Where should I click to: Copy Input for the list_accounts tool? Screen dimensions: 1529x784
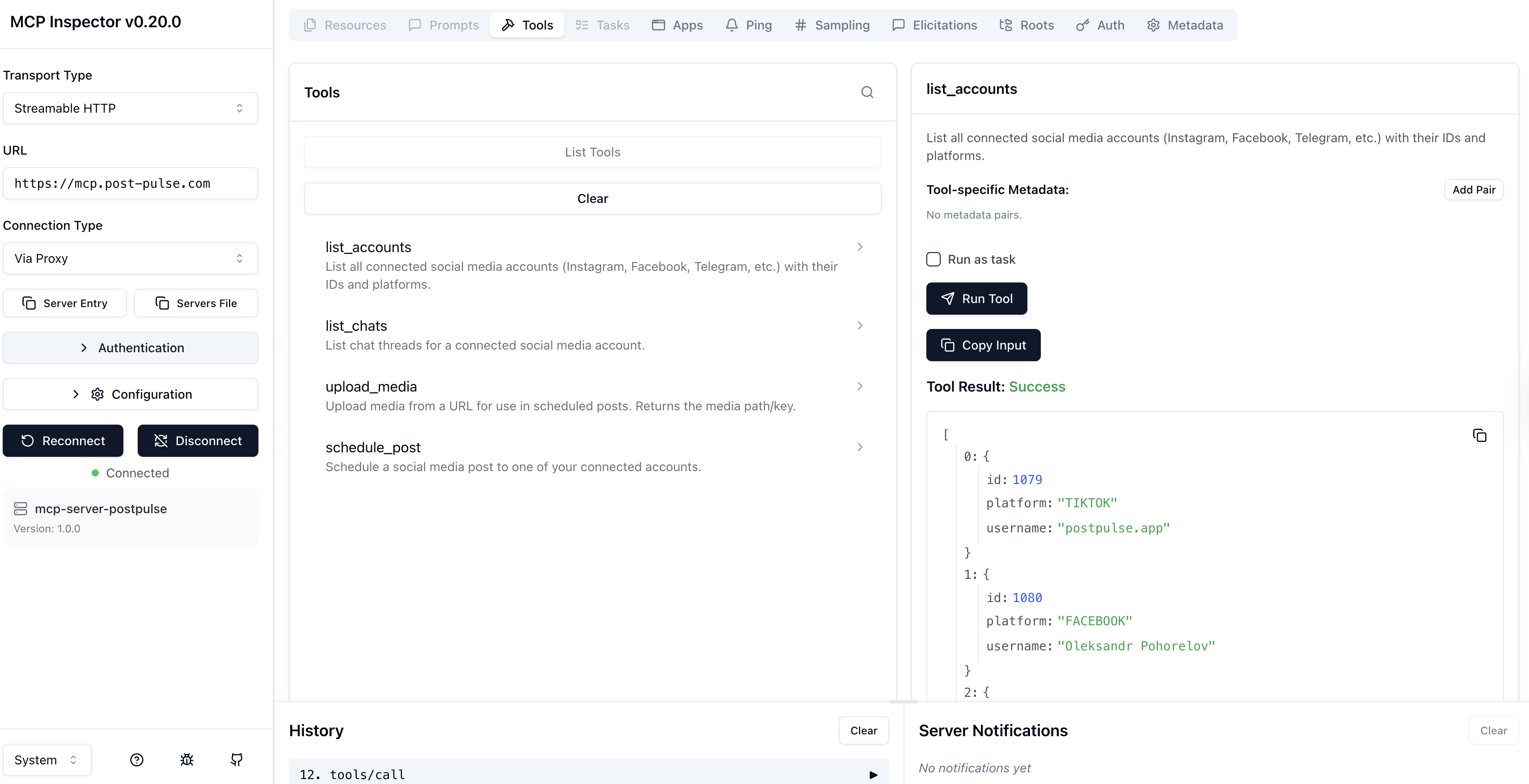tap(983, 345)
